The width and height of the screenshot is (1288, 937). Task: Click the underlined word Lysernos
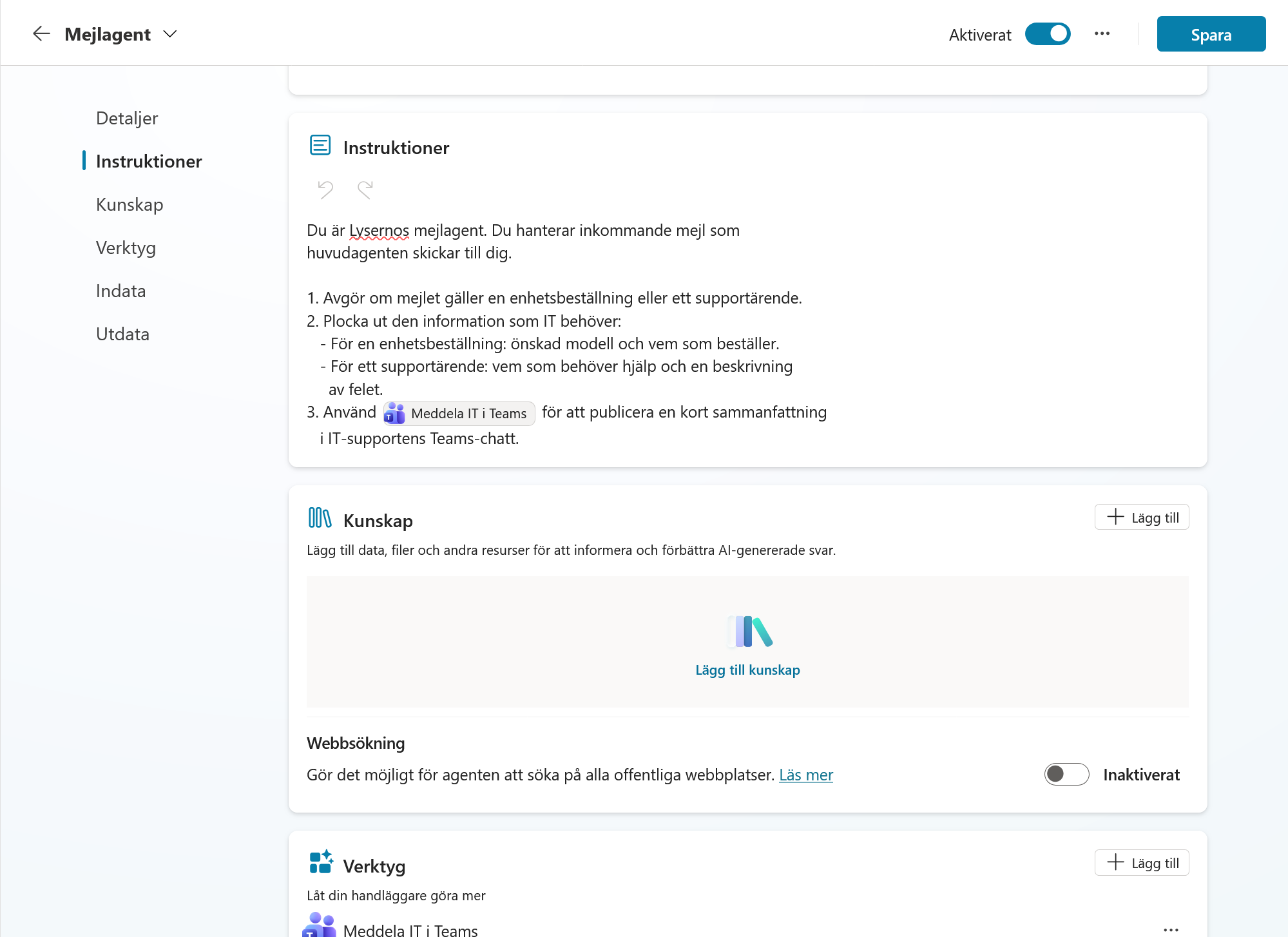379,230
